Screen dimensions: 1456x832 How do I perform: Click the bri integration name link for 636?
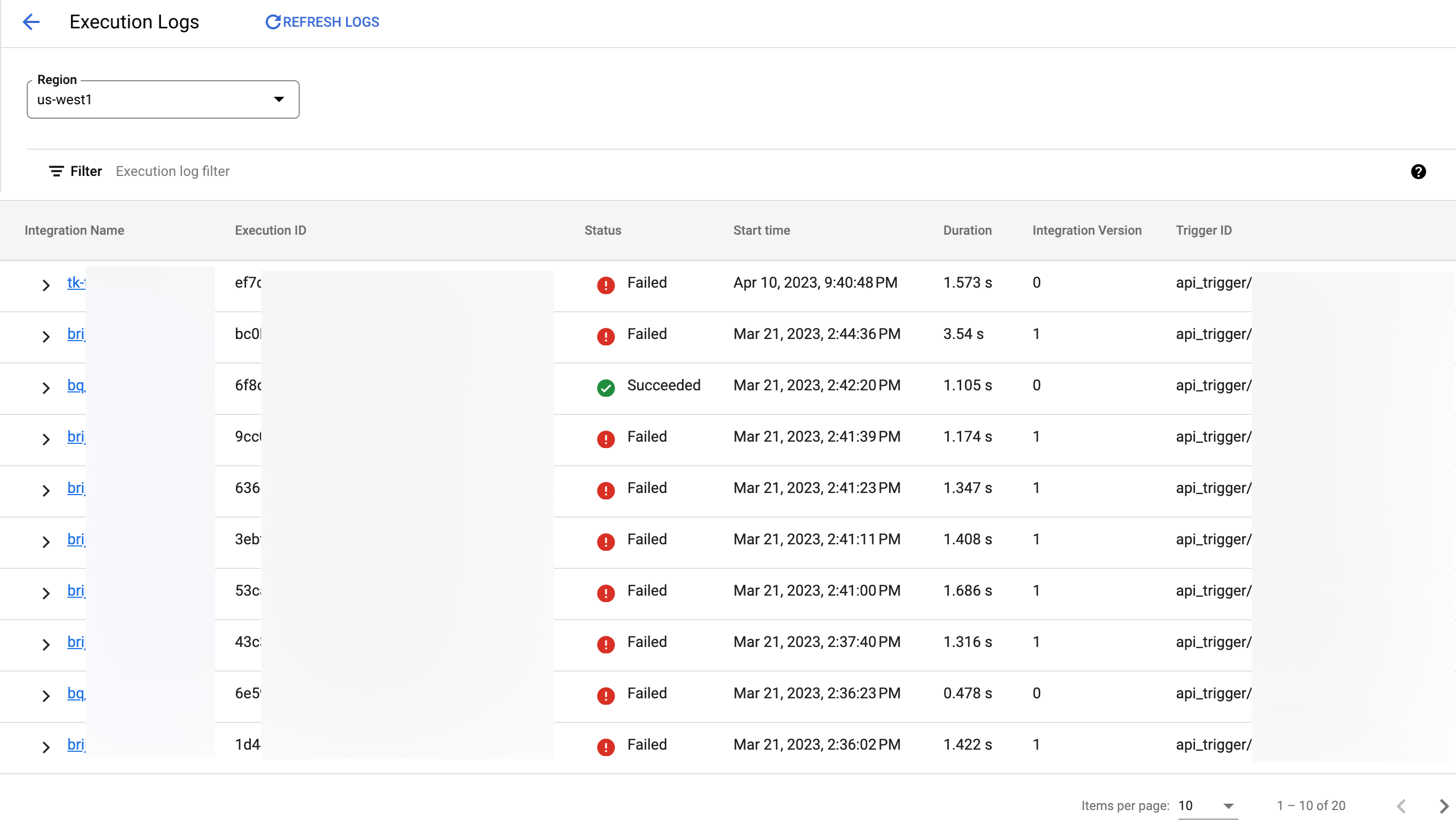[x=76, y=487]
